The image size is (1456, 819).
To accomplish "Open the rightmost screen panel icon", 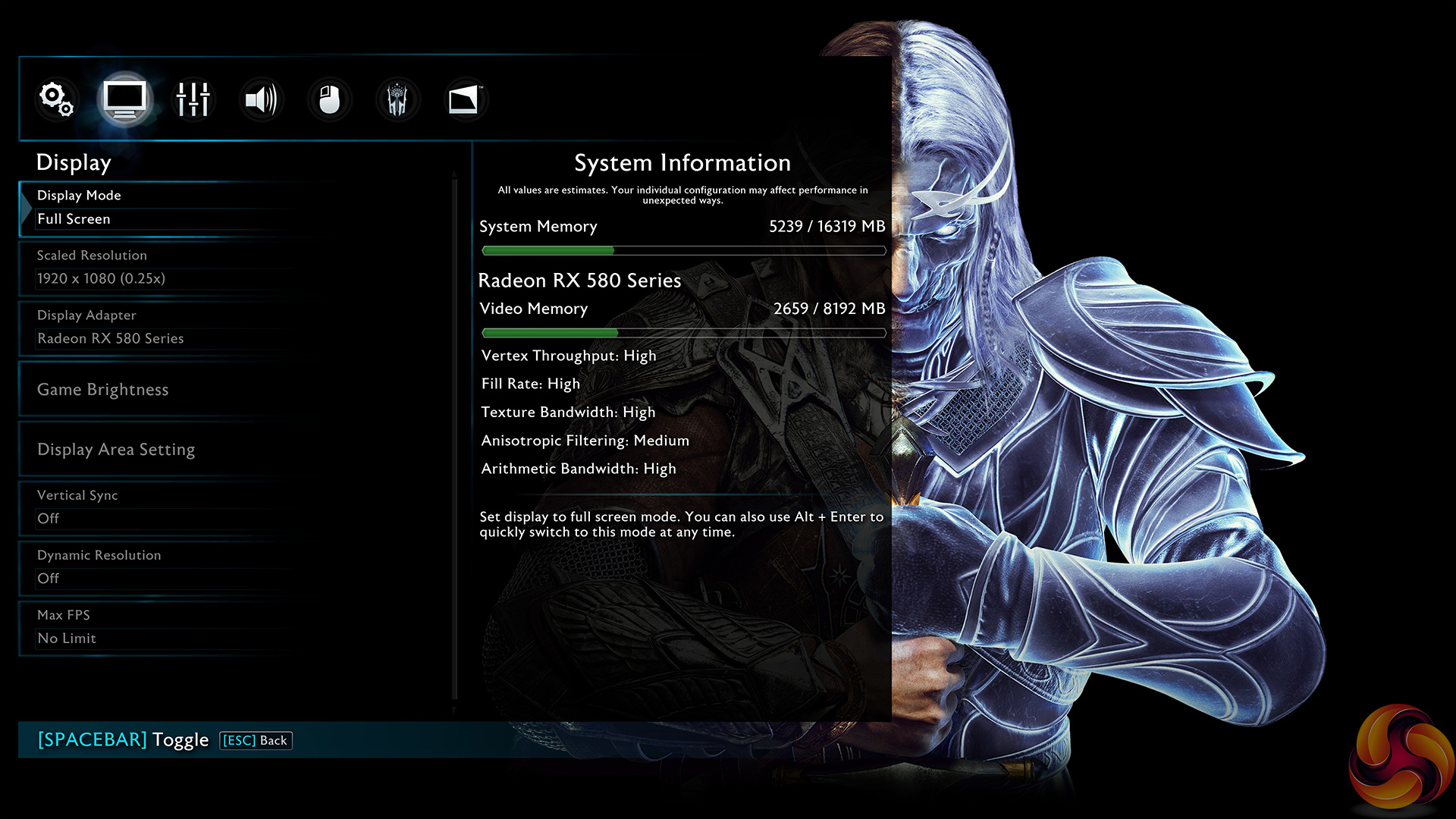I will 465,99.
